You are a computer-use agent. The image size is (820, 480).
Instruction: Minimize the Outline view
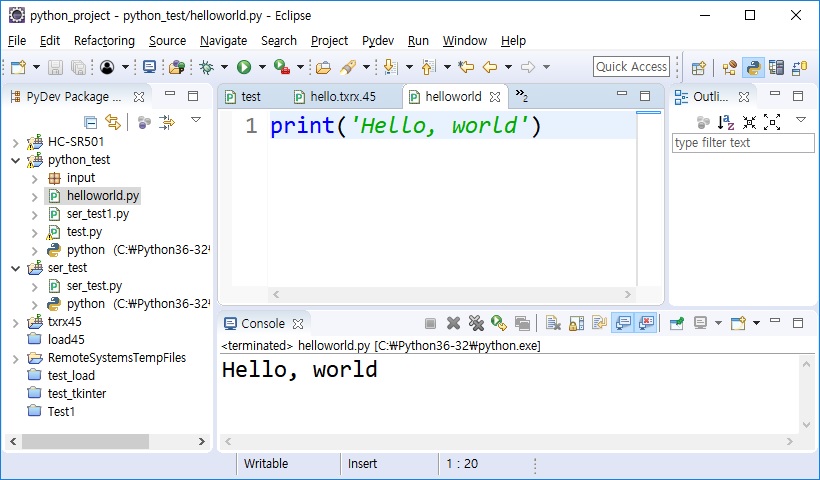775,94
